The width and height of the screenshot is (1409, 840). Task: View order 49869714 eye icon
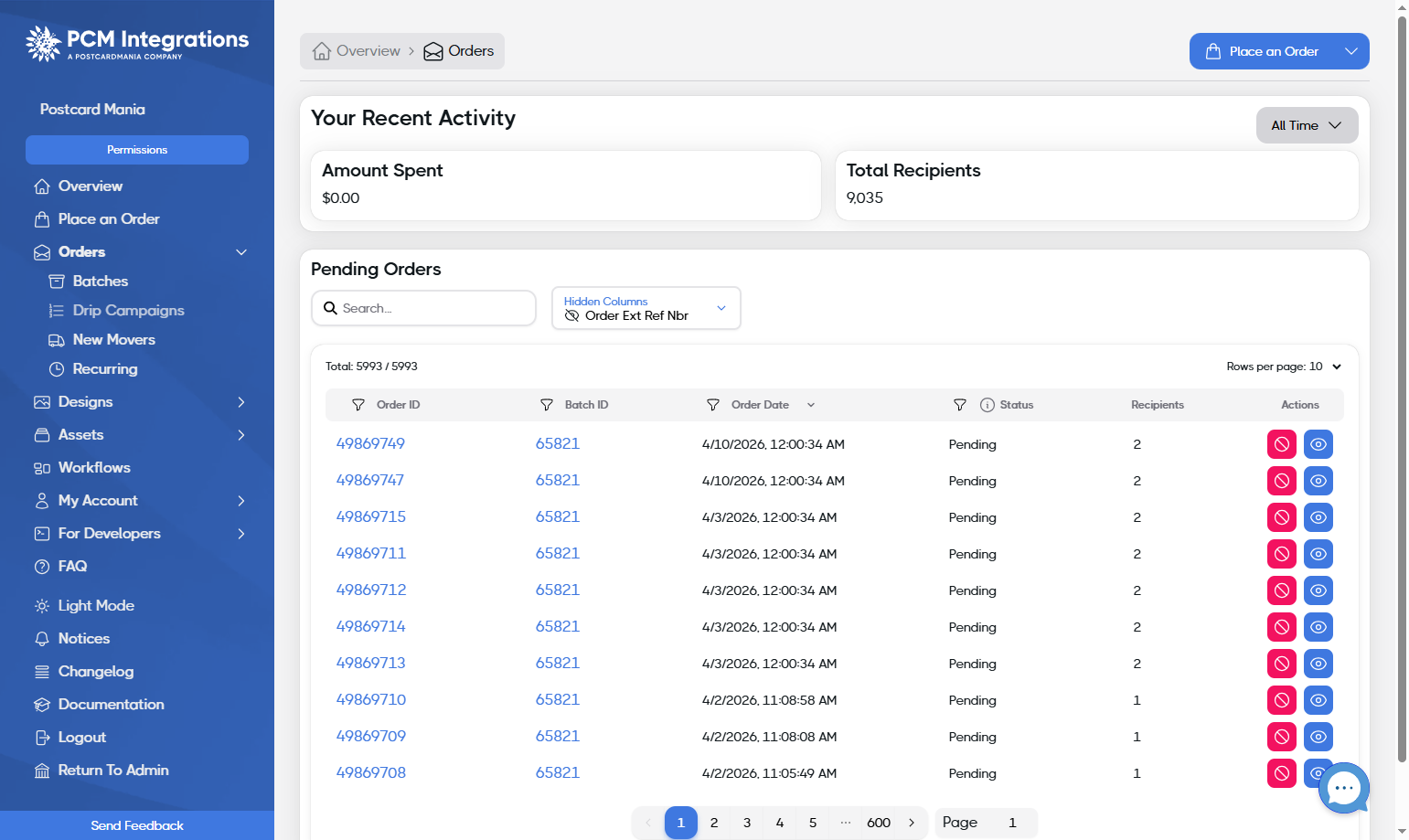1318,627
